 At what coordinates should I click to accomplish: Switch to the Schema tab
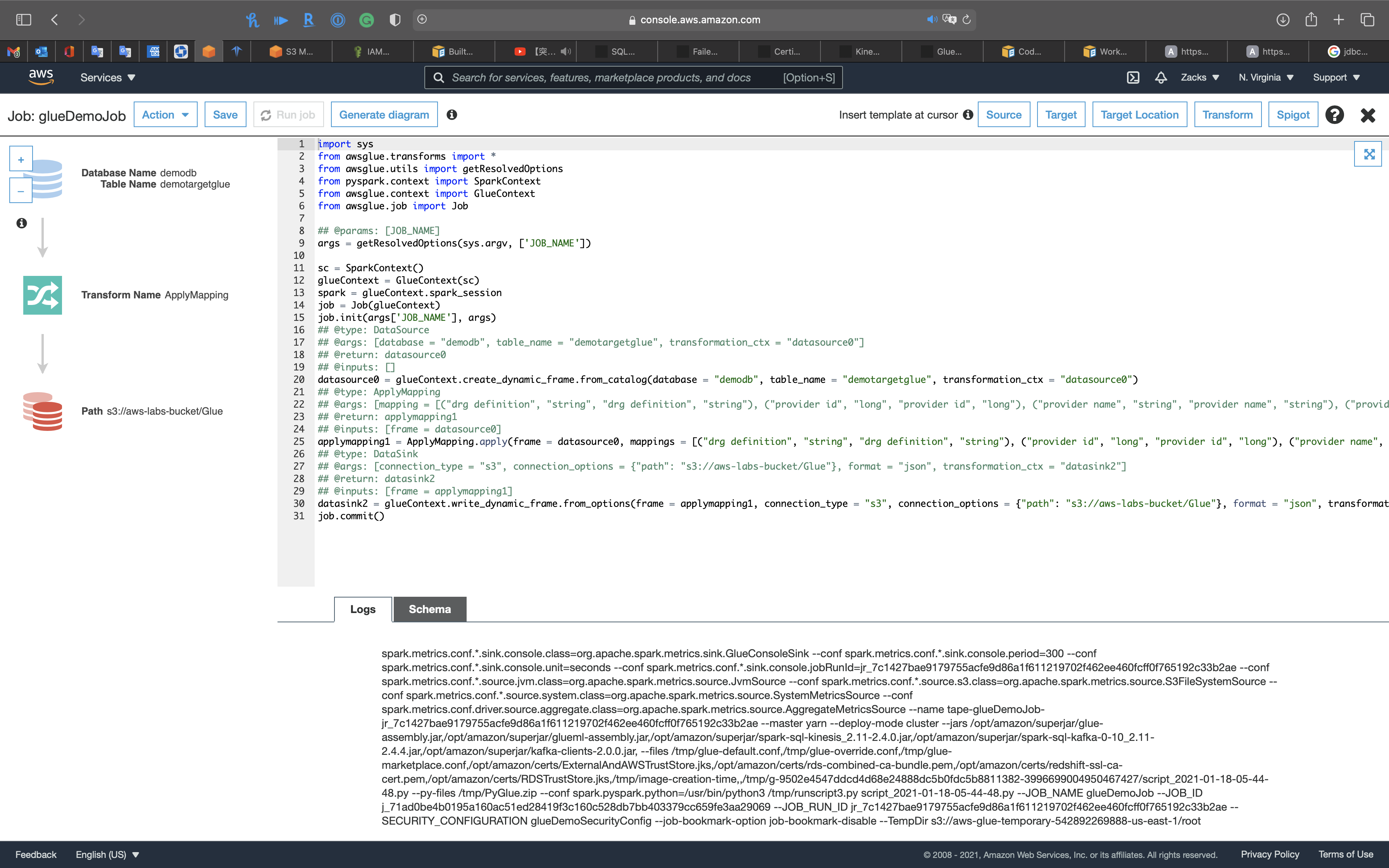tap(429, 609)
